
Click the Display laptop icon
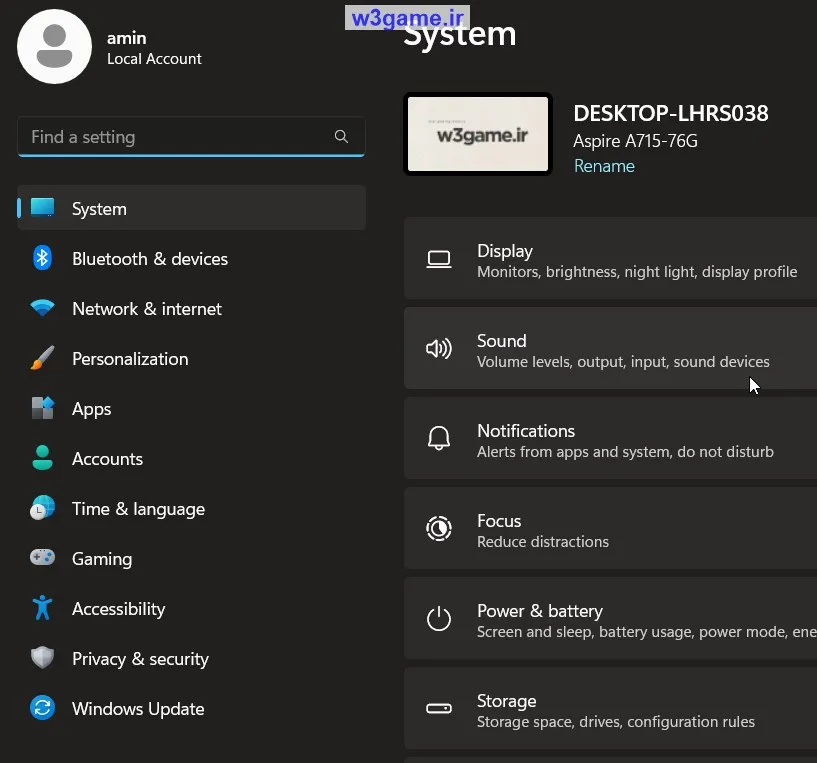click(439, 259)
